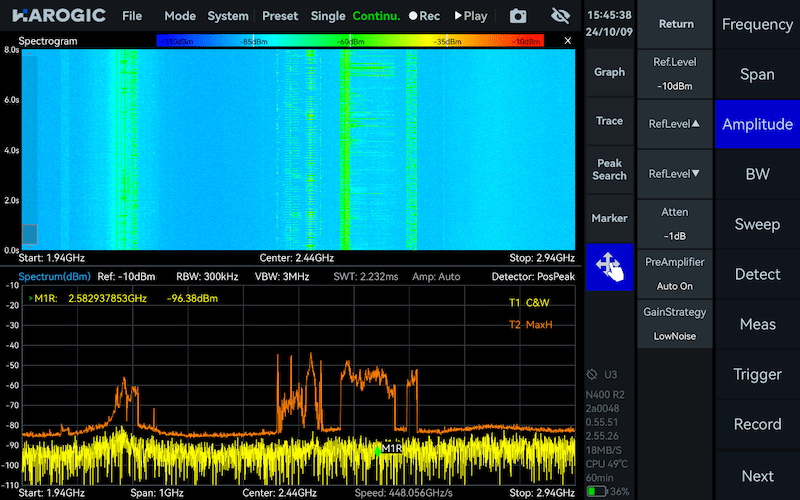
Task: Click the blue touch-drag gesture icon
Action: 609,267
